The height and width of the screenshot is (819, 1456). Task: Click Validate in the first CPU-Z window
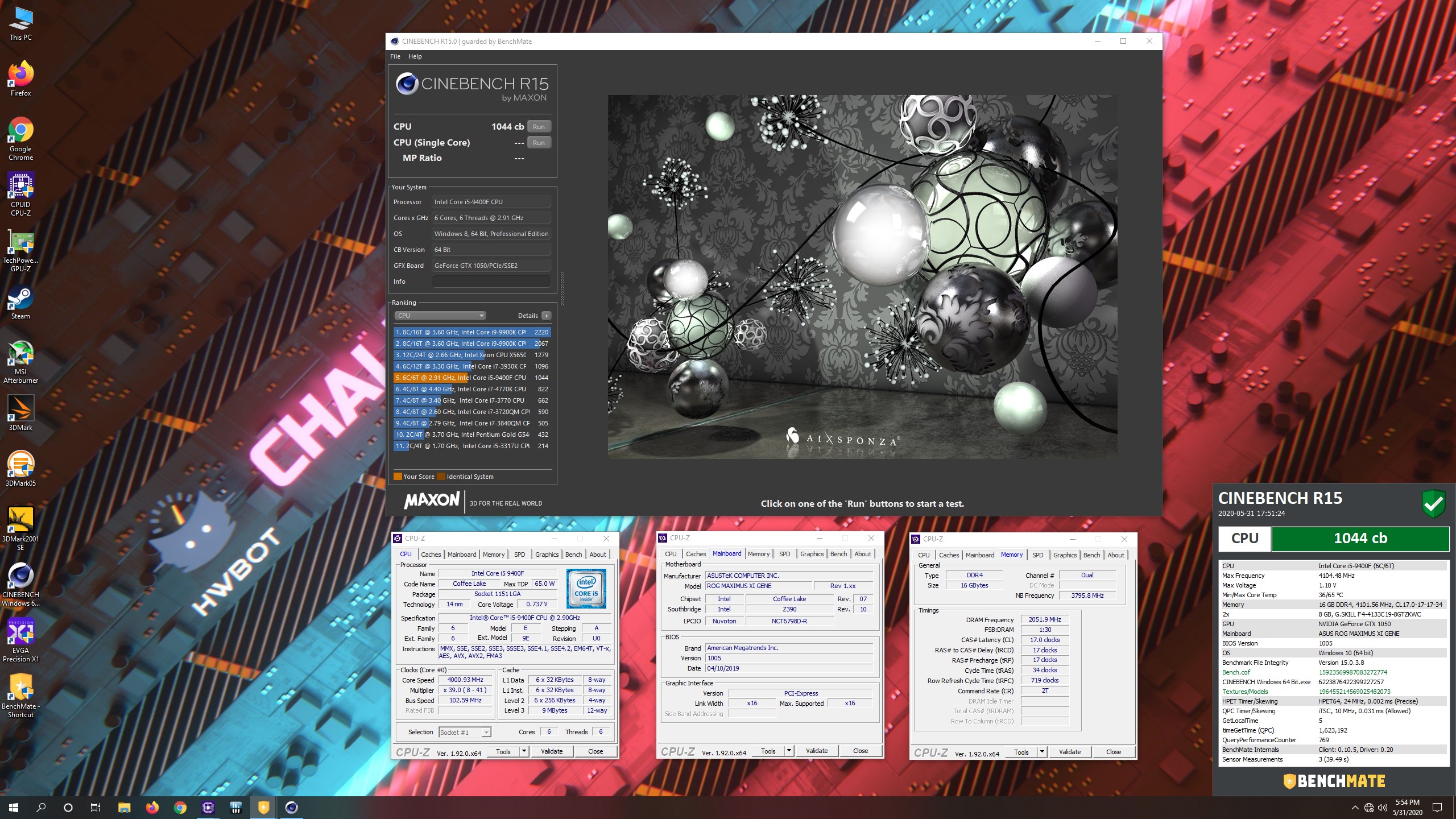[552, 751]
